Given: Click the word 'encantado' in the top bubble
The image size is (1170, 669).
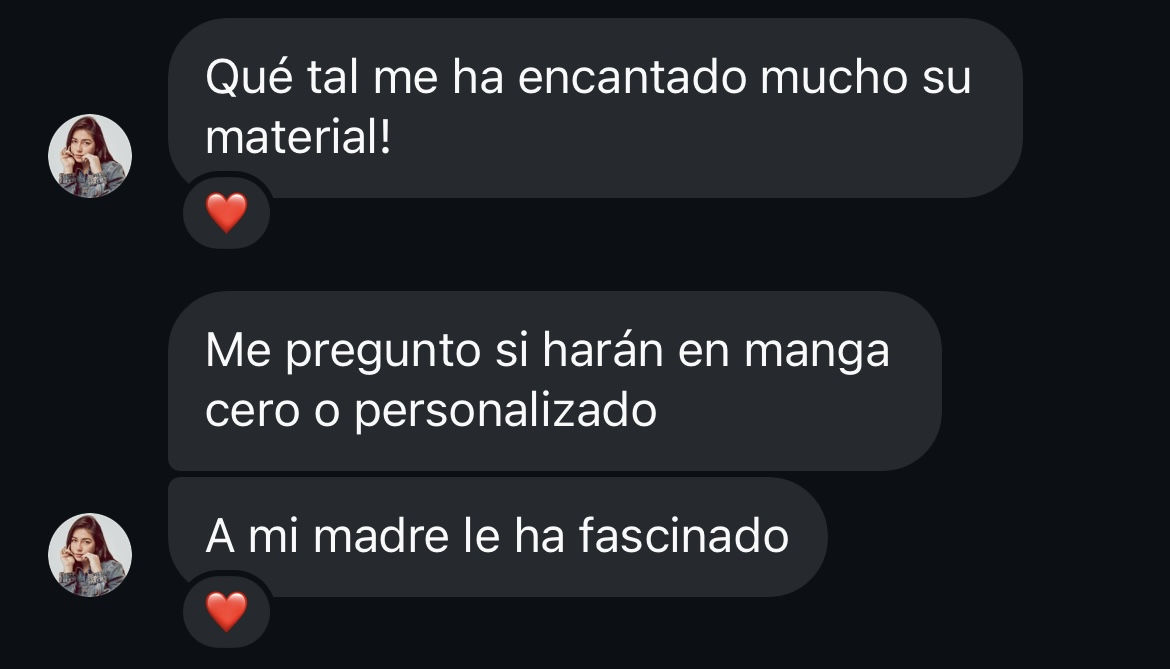Looking at the screenshot, I should click(x=632, y=78).
